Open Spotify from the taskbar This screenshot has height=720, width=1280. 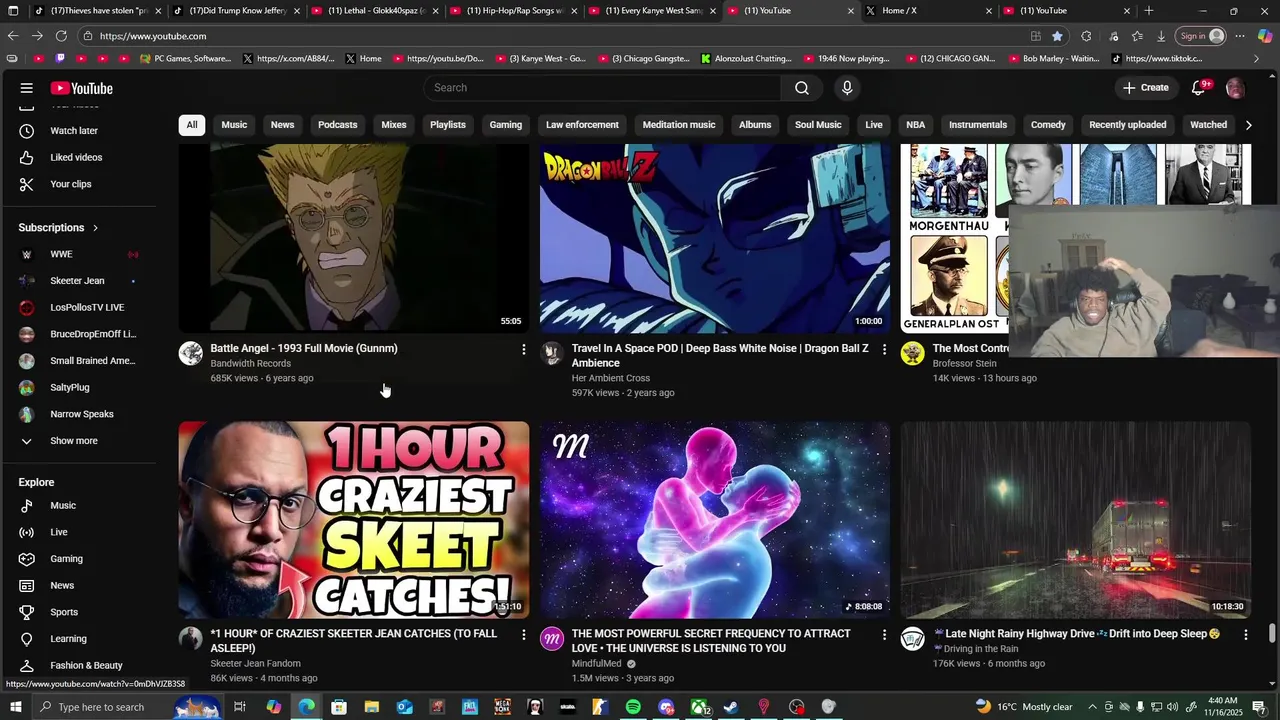(633, 707)
